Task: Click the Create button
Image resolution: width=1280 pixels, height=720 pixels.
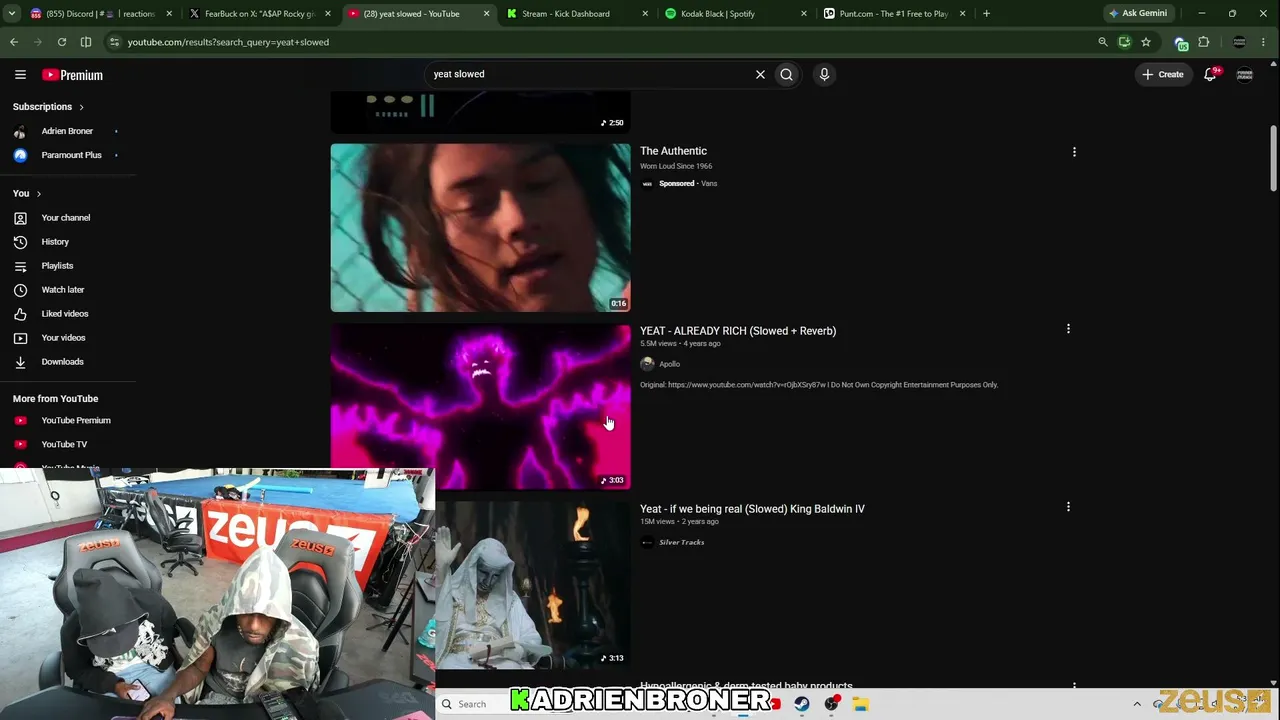Action: coord(1163,74)
